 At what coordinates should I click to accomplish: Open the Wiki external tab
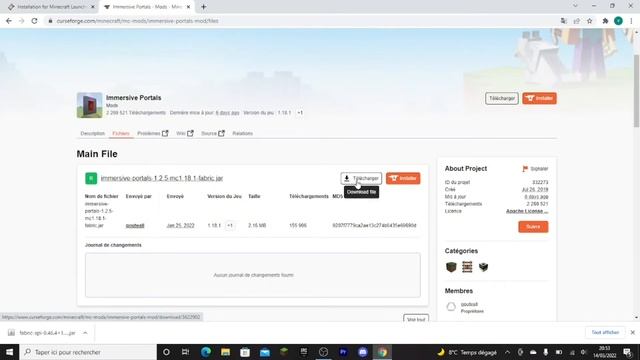[x=185, y=133]
